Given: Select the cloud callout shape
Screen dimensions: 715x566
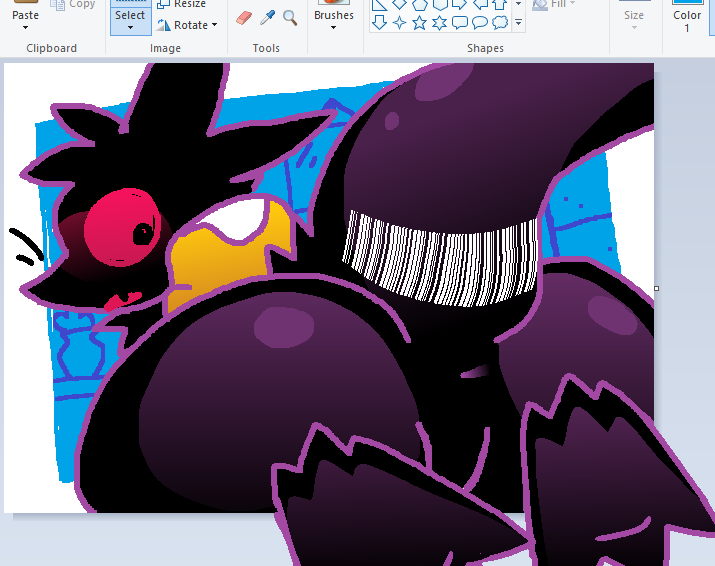Looking at the screenshot, I should [x=499, y=22].
